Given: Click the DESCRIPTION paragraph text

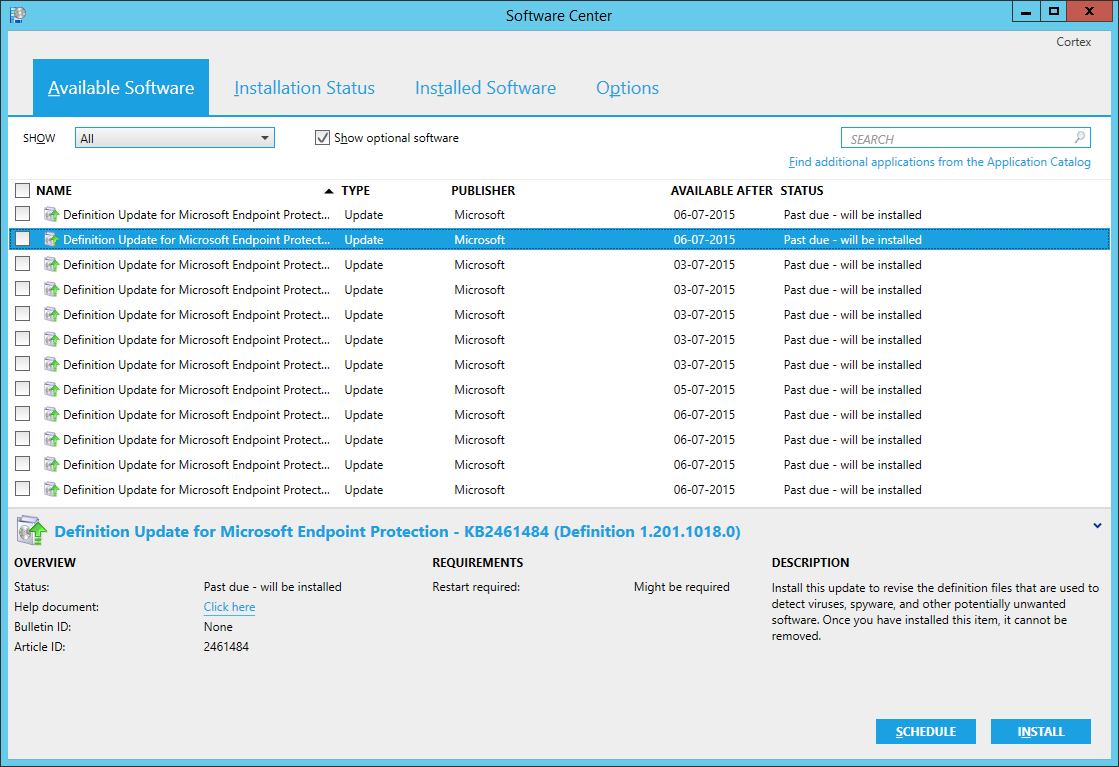Looking at the screenshot, I should pyautogui.click(x=935, y=611).
